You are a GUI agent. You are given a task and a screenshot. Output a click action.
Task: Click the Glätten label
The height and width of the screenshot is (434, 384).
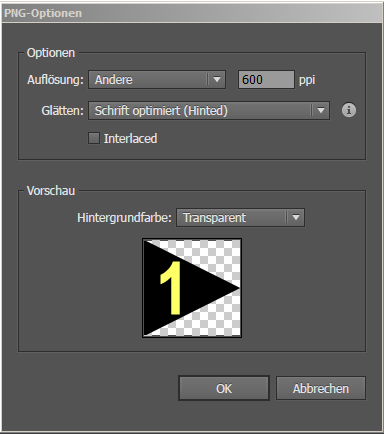tap(62, 111)
